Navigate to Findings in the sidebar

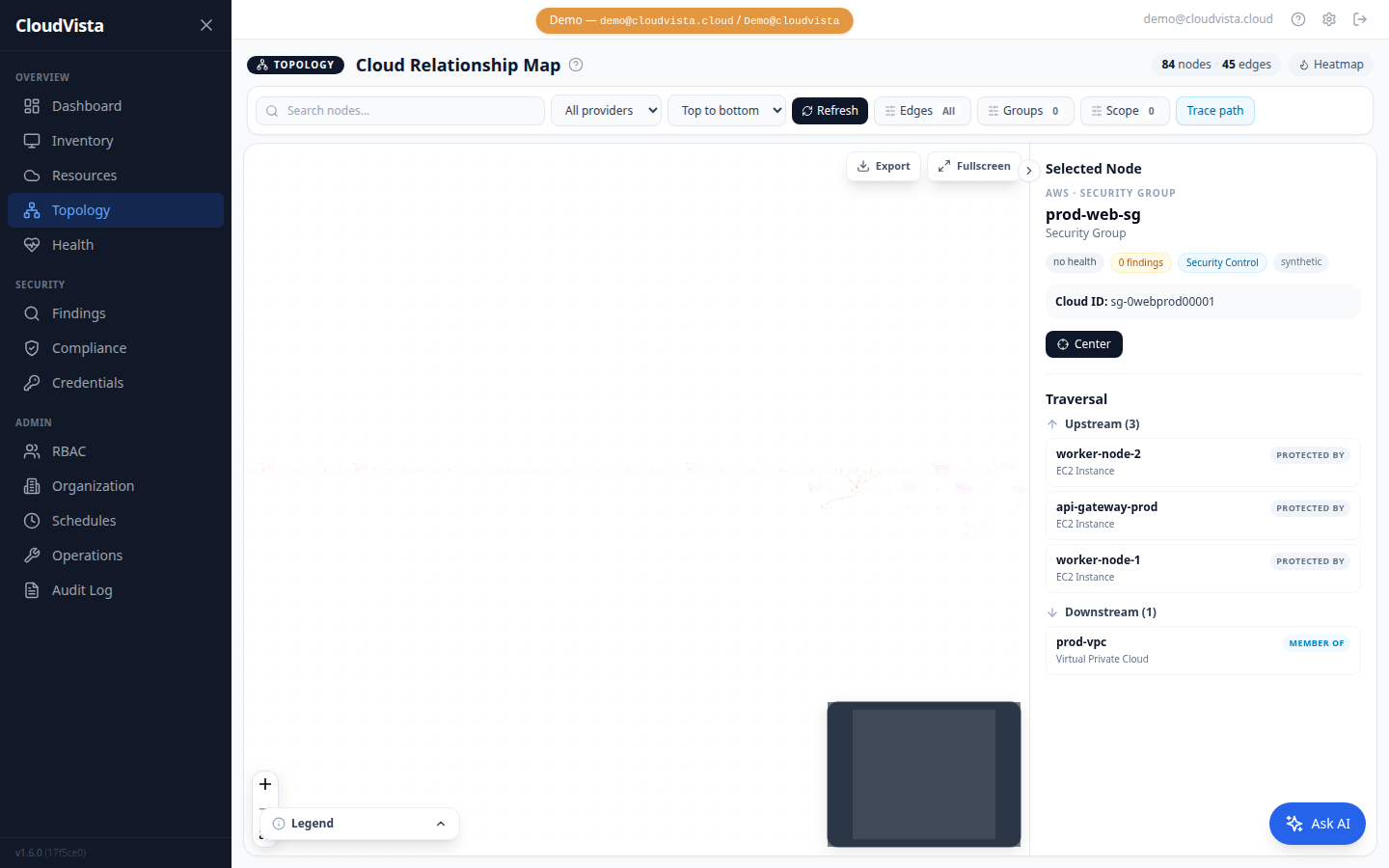point(79,312)
